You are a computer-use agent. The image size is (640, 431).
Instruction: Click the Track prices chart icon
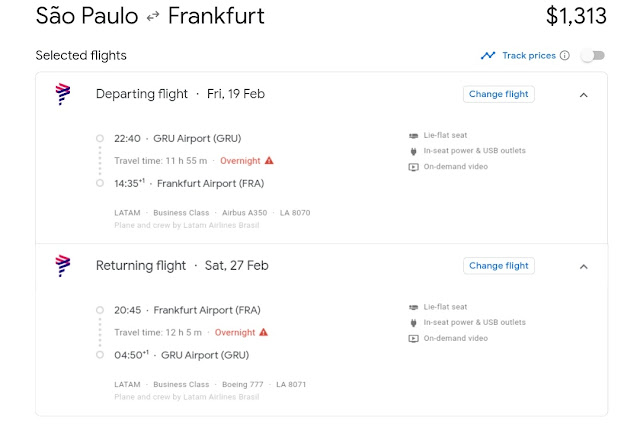tap(488, 56)
